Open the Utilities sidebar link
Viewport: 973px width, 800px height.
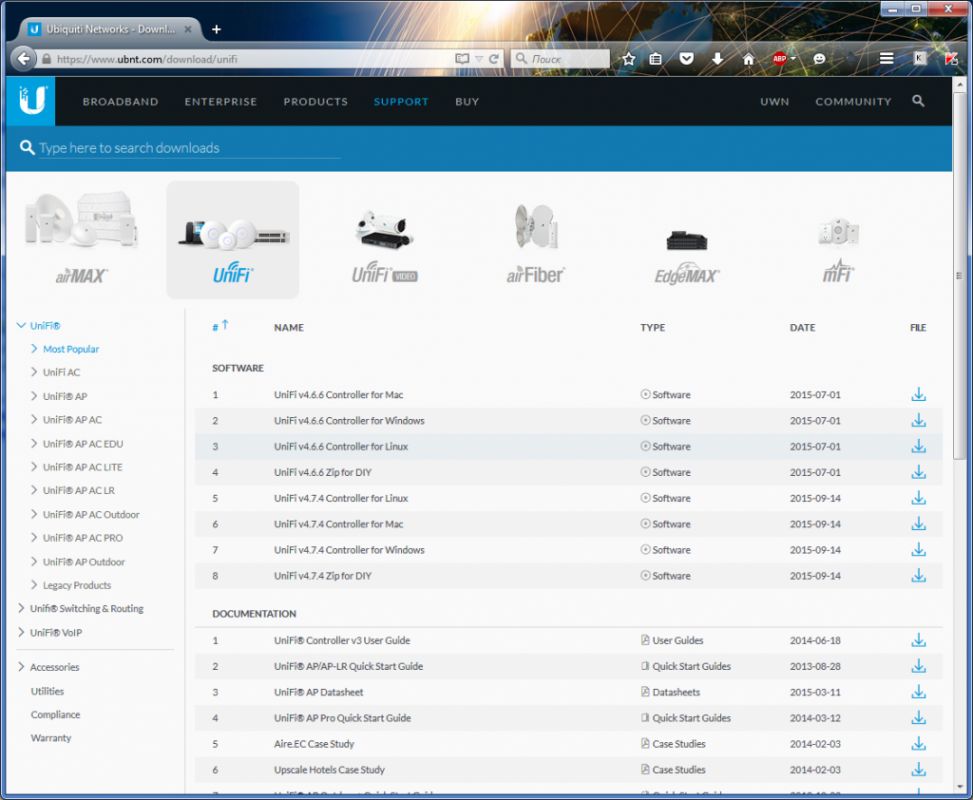[x=47, y=691]
